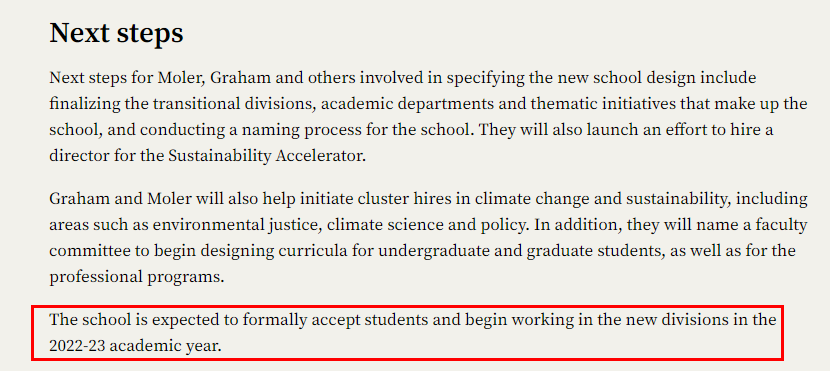Click the words "environmental justice"
Image resolution: width=830 pixels, height=371 pixels.
click(237, 225)
